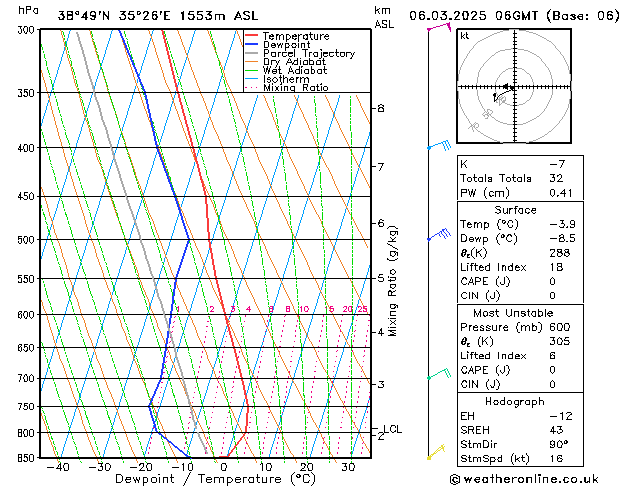Click the red Temperature legend line
The height and width of the screenshot is (486, 629).
[253, 36]
